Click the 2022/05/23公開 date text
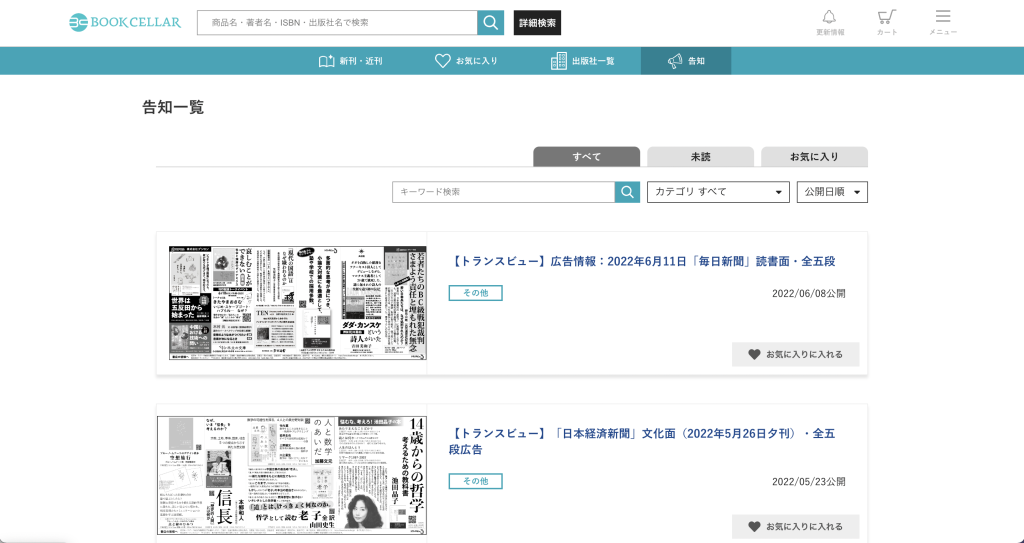Viewport: 1024px width, 543px height. 808,482
